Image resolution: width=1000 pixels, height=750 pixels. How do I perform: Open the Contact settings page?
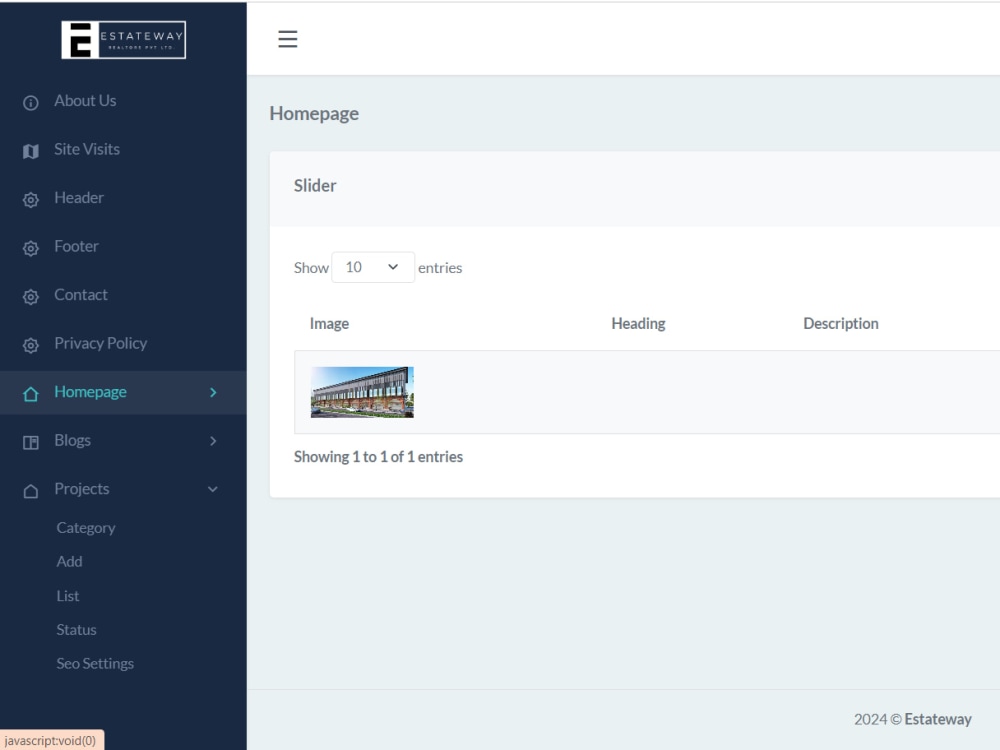click(x=80, y=295)
